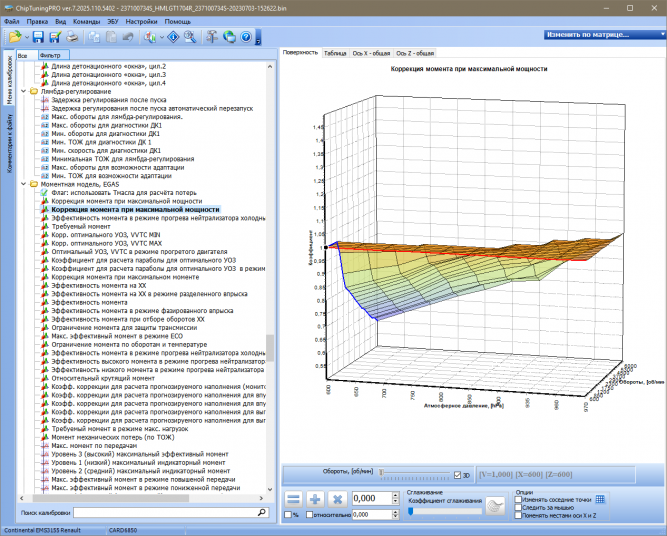Image resolution: width=667 pixels, height=536 pixels.
Task: Toggle the 3D checkbox
Action: 458,475
